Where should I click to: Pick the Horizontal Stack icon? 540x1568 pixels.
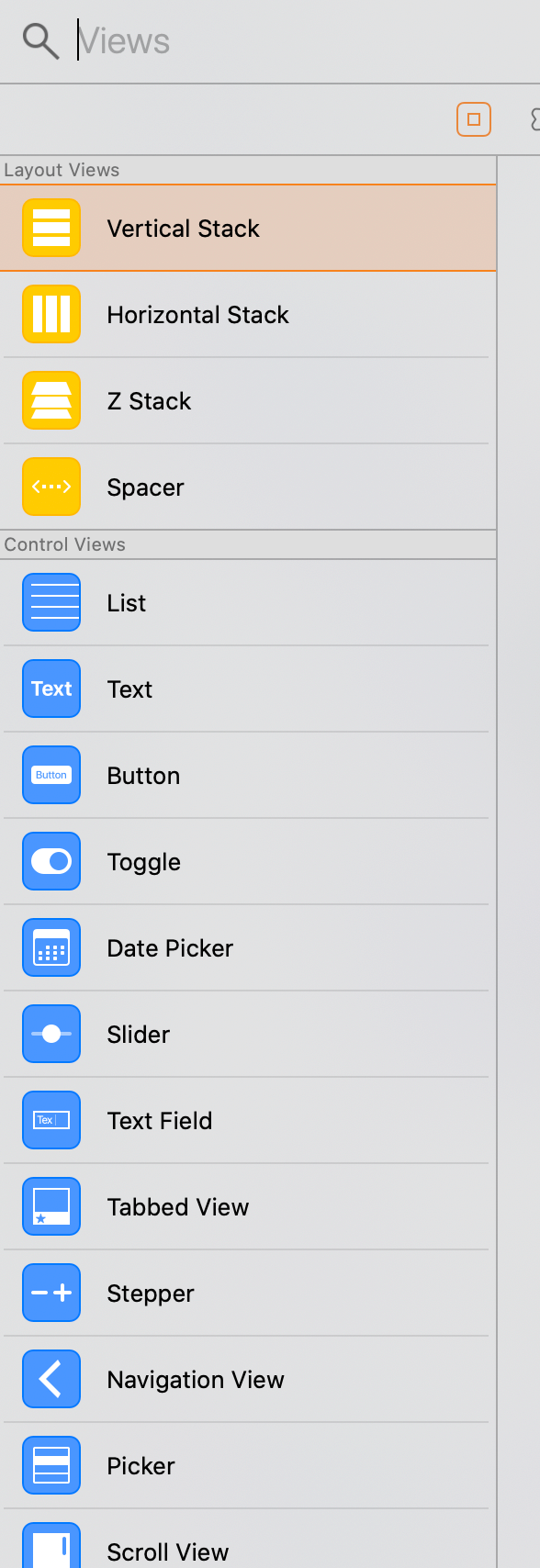pos(51,314)
